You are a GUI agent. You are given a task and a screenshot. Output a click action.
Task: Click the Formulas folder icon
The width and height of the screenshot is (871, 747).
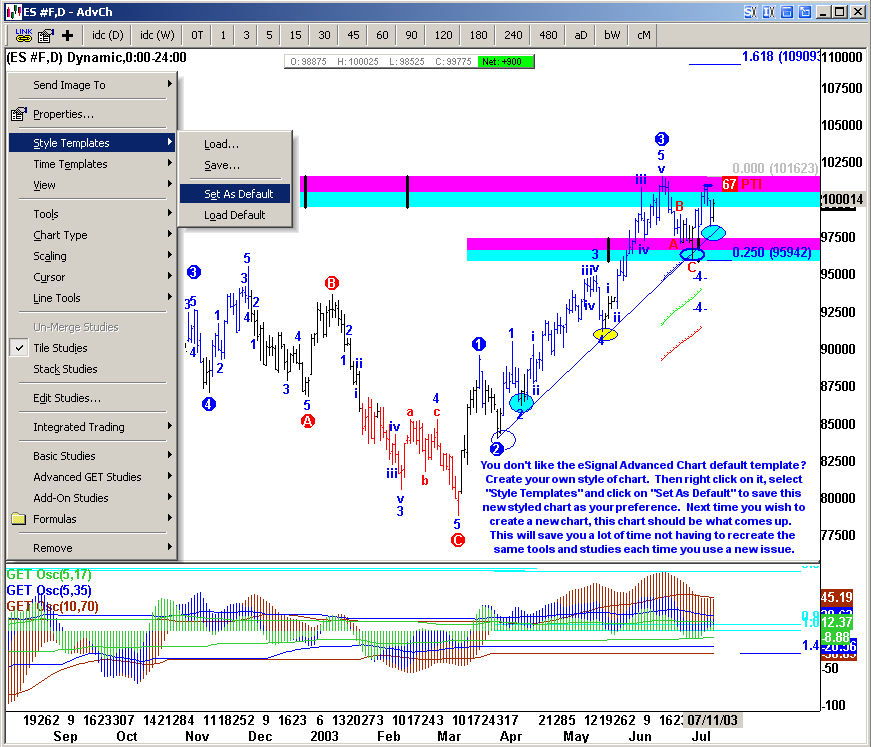pyautogui.click(x=19, y=519)
